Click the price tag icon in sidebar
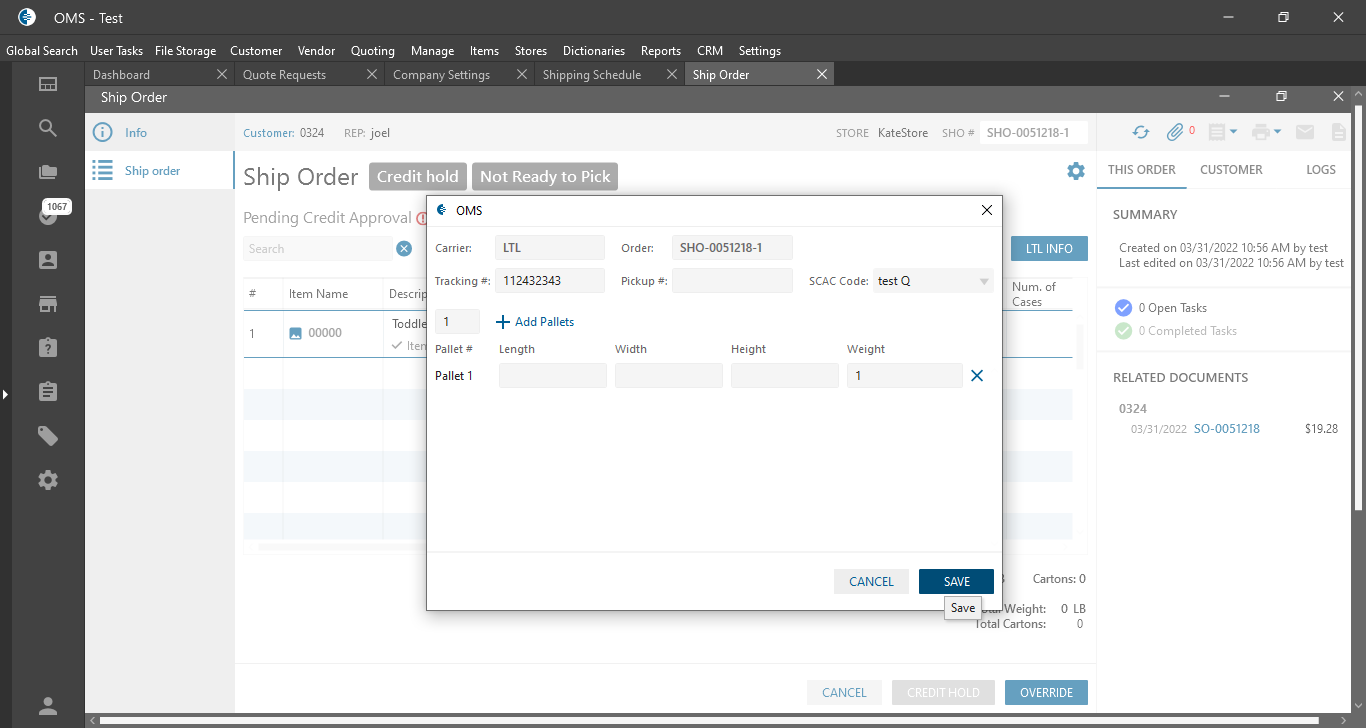Viewport: 1366px width, 728px height. point(48,436)
